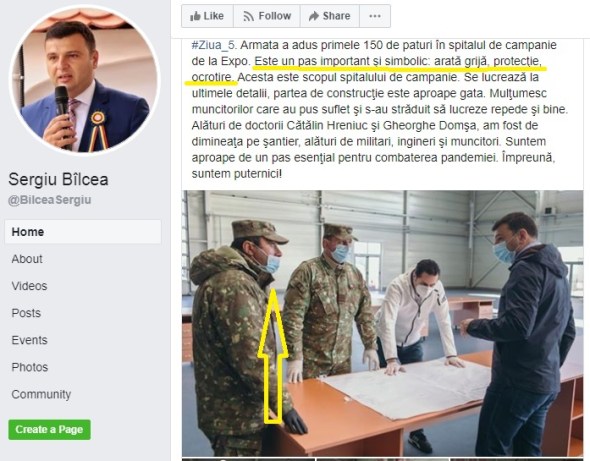This screenshot has width=590, height=461.
Task: Click the #Ziua_5 hashtag link
Action: pyautogui.click(x=213, y=45)
